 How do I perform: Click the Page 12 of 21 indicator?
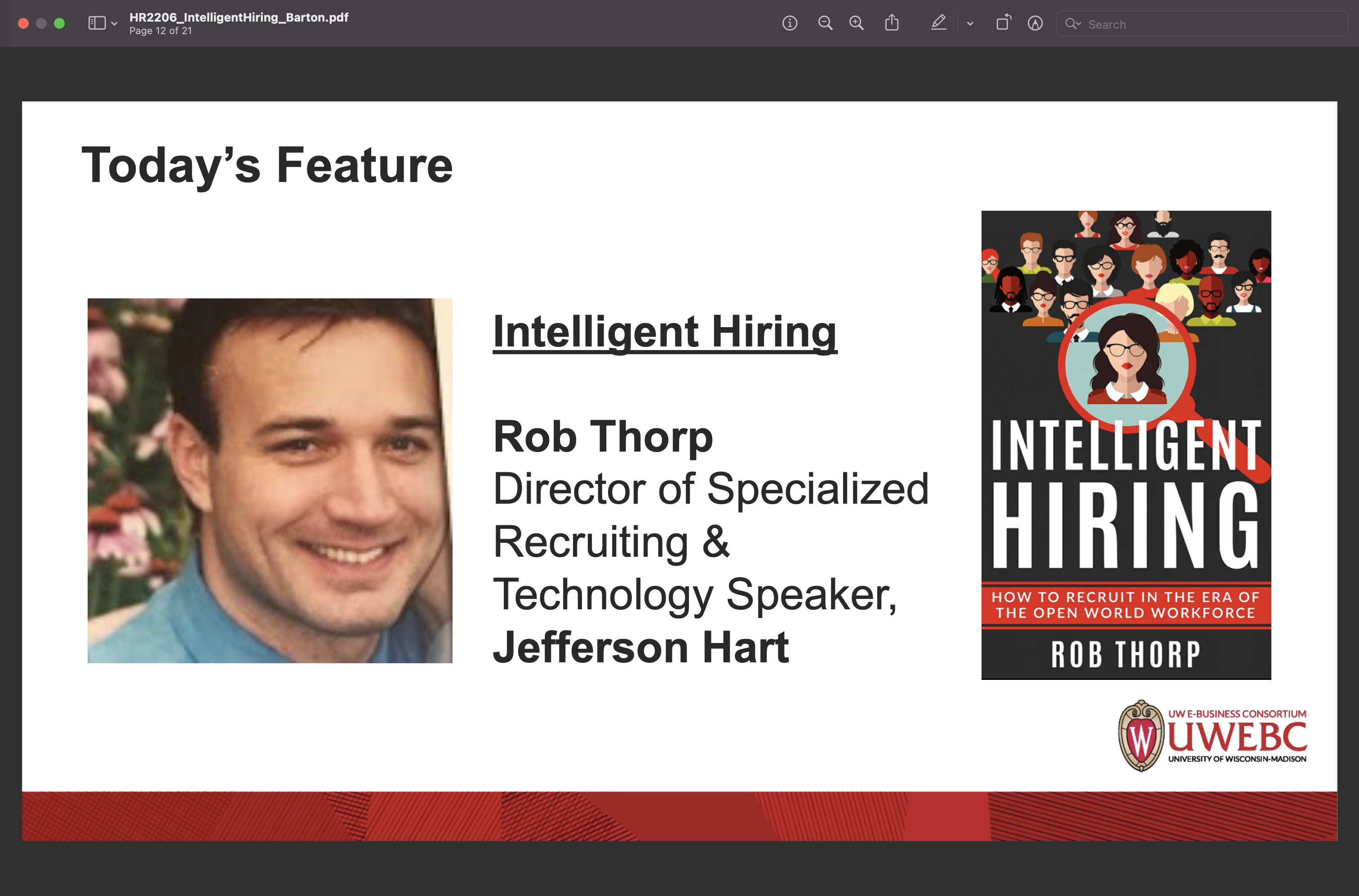pyautogui.click(x=160, y=31)
